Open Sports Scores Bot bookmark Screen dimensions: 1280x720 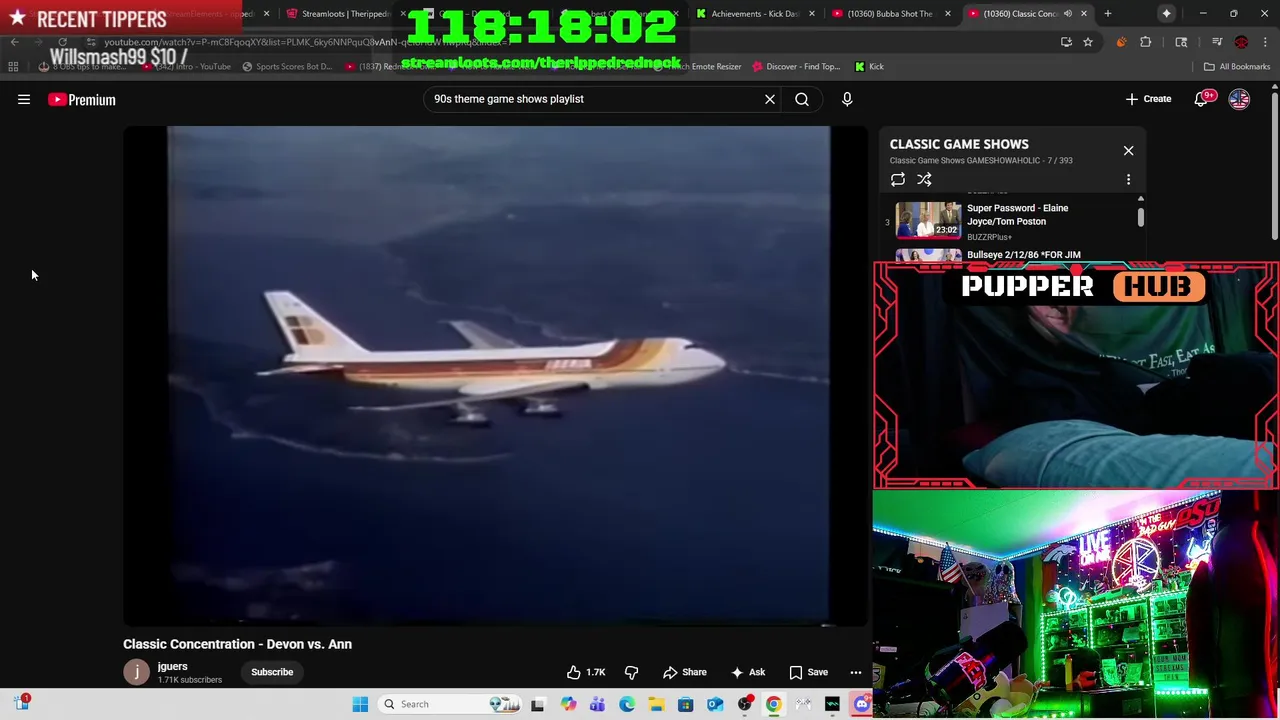coord(287,66)
